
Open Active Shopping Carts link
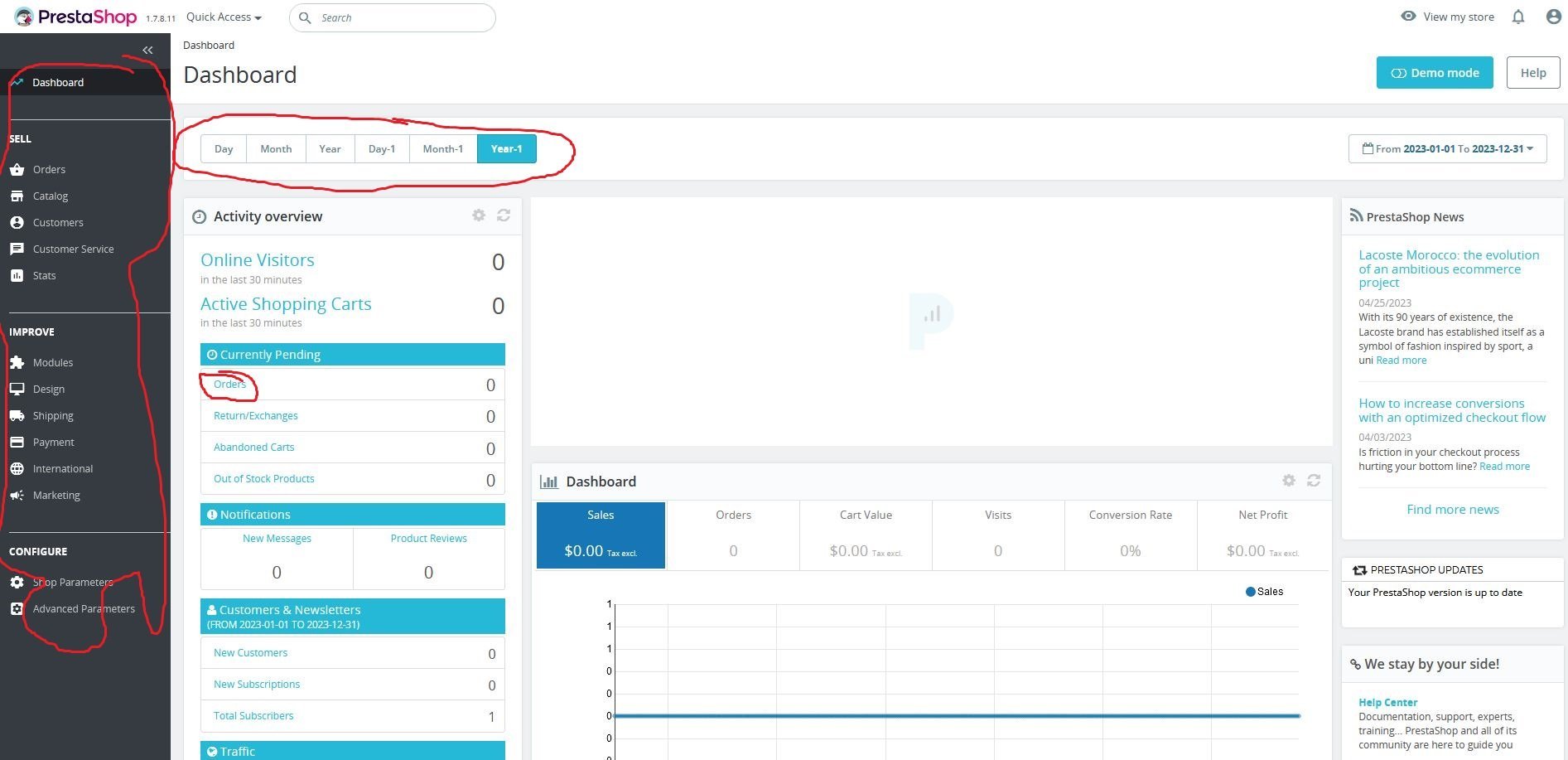click(286, 304)
